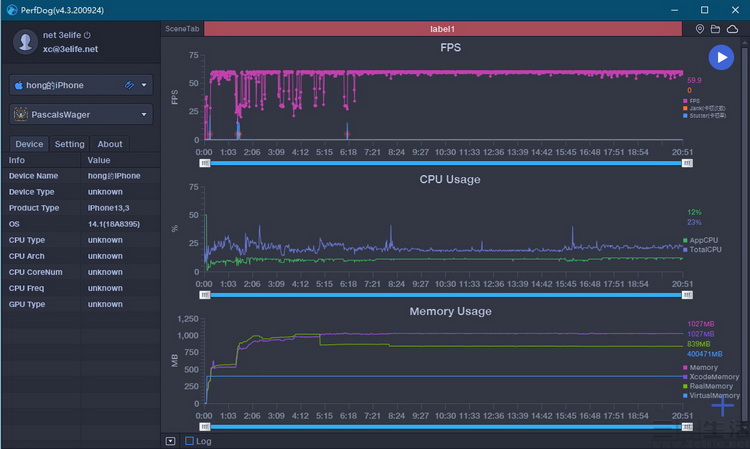Click the Value column header
Viewport: 750px width, 449px height.
[x=99, y=160]
